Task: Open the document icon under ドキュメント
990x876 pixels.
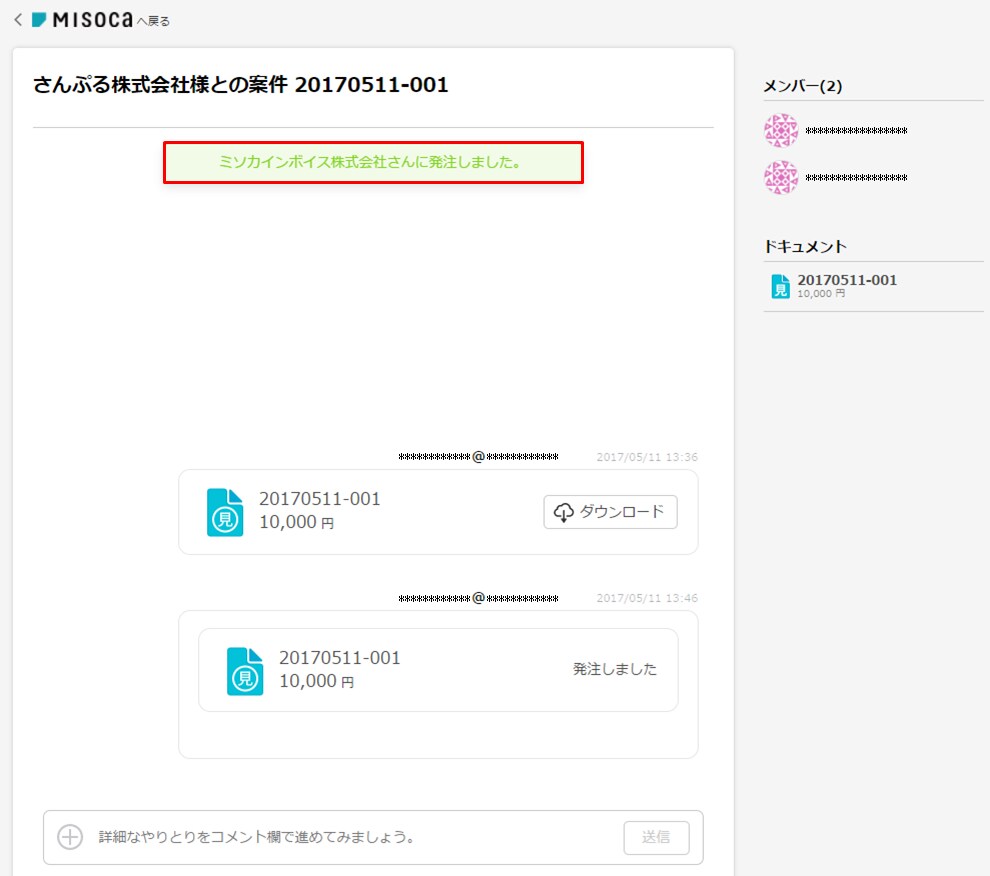Action: pos(780,286)
